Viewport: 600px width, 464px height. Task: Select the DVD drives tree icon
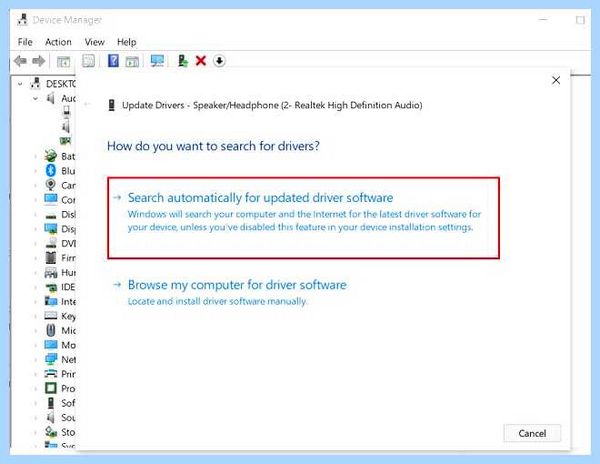[51, 243]
